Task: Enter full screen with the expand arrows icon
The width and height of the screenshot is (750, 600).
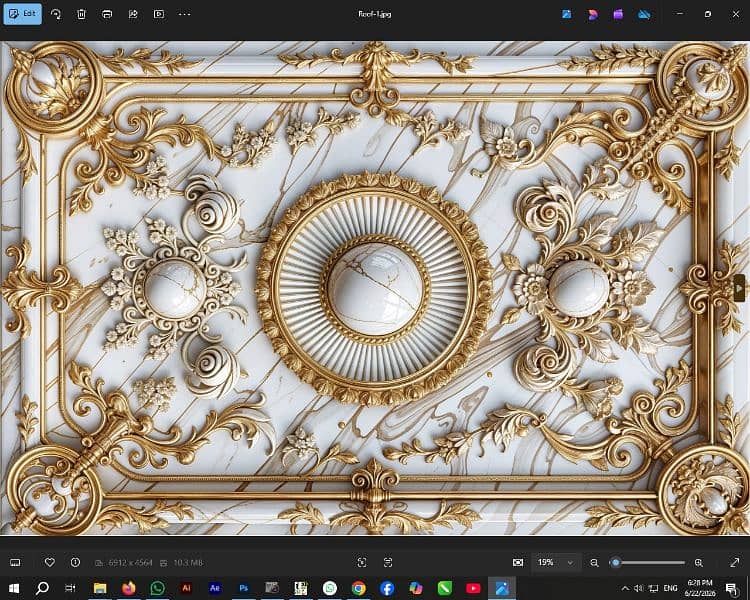Action: point(735,563)
